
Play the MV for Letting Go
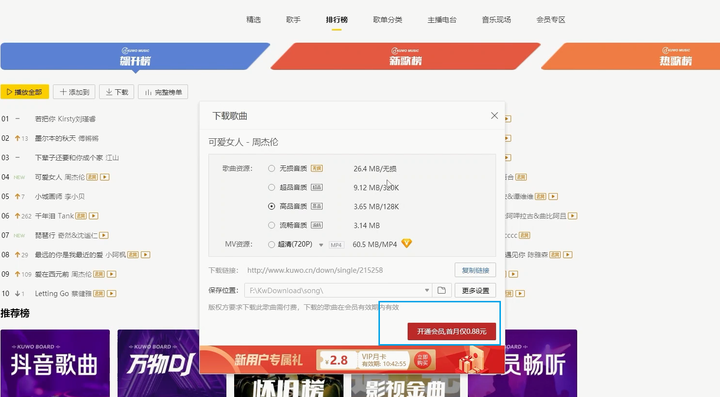111,293
